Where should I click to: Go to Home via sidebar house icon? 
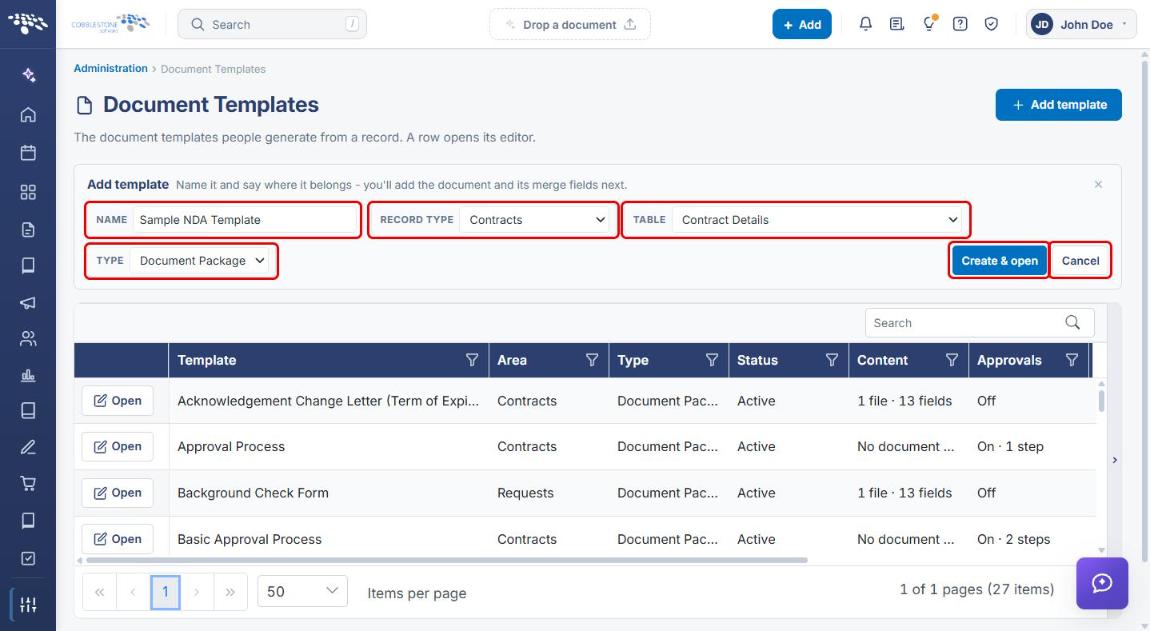point(28,114)
